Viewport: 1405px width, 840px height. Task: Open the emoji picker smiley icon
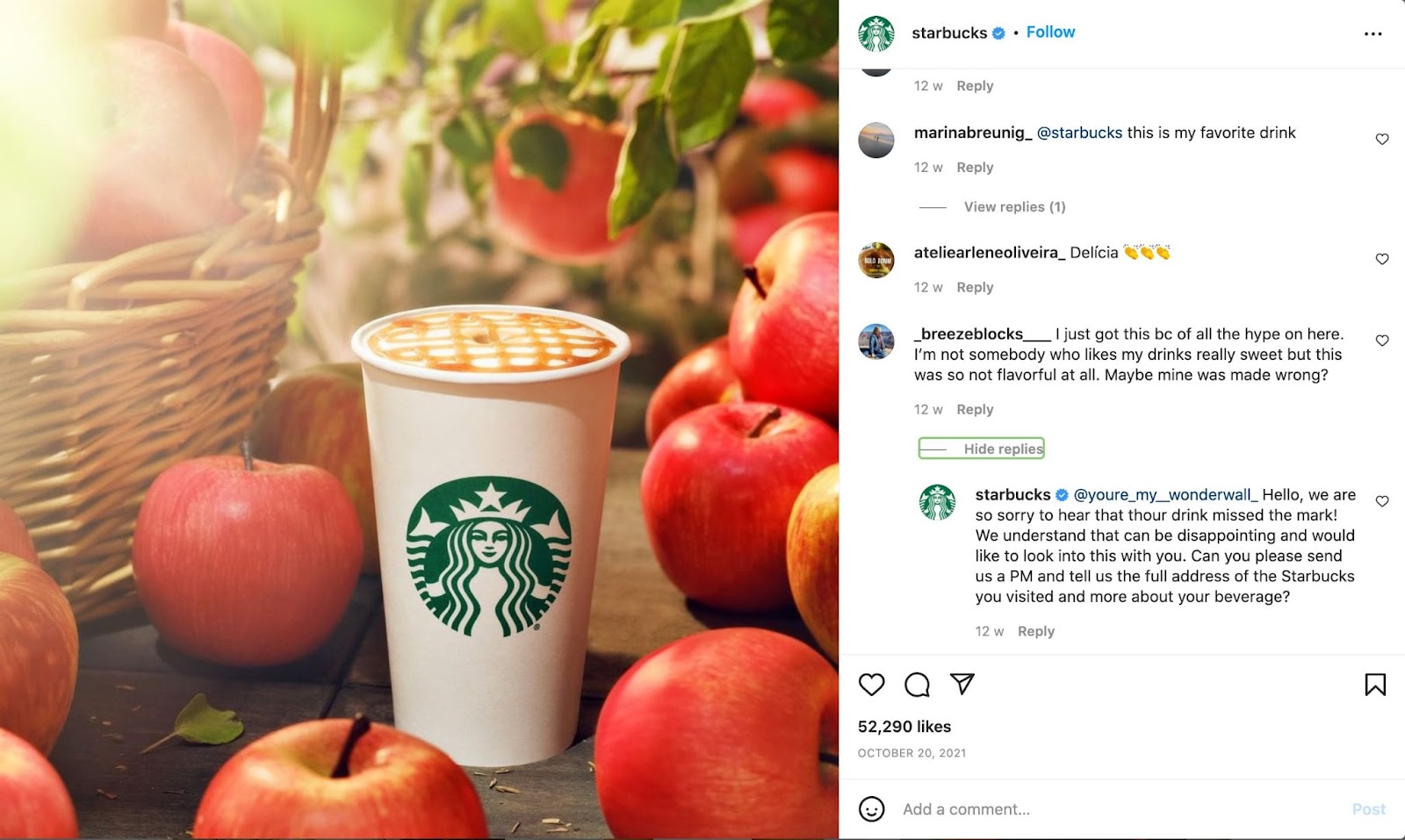(x=871, y=809)
